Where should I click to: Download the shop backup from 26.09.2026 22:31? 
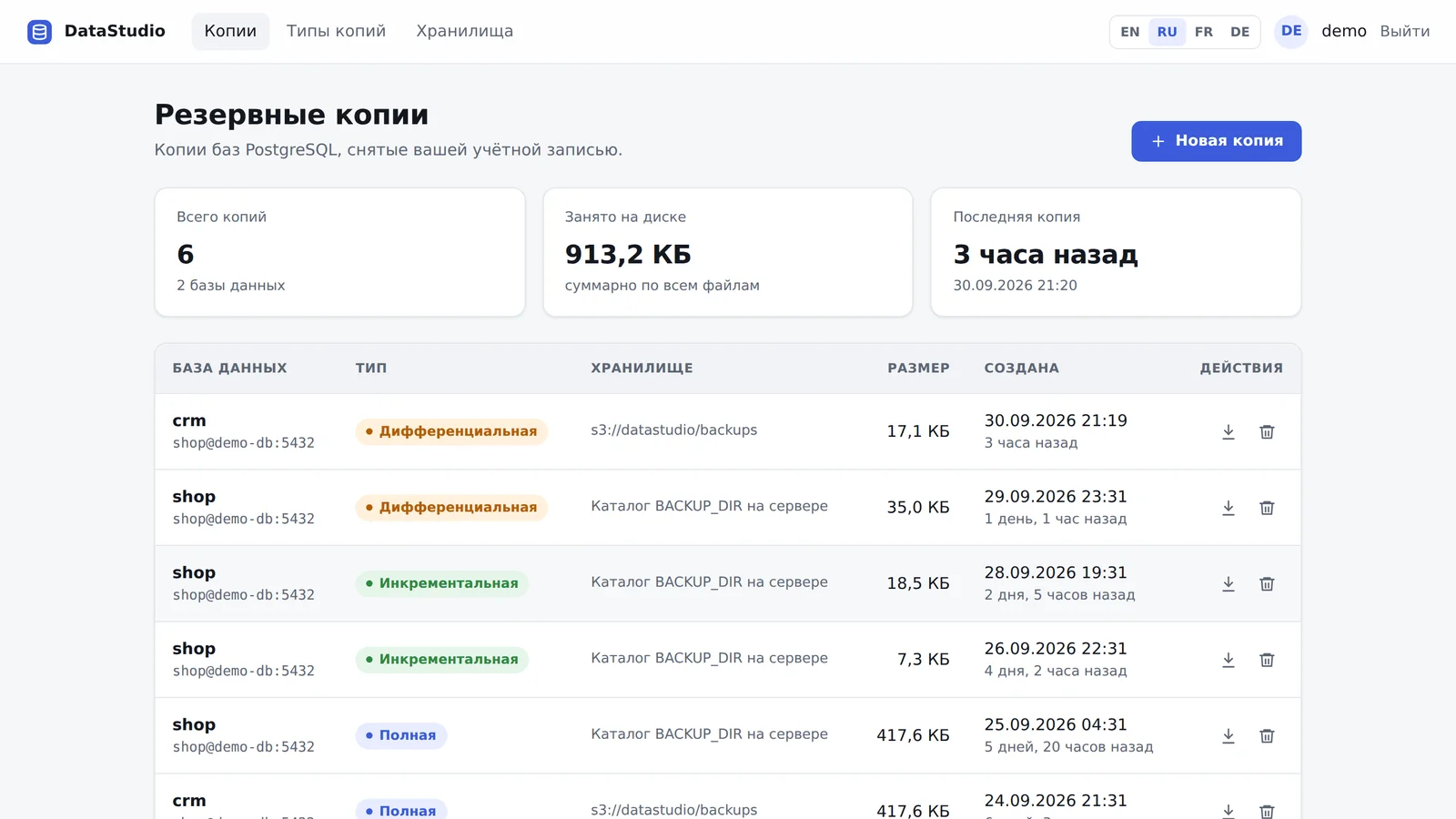click(1228, 660)
